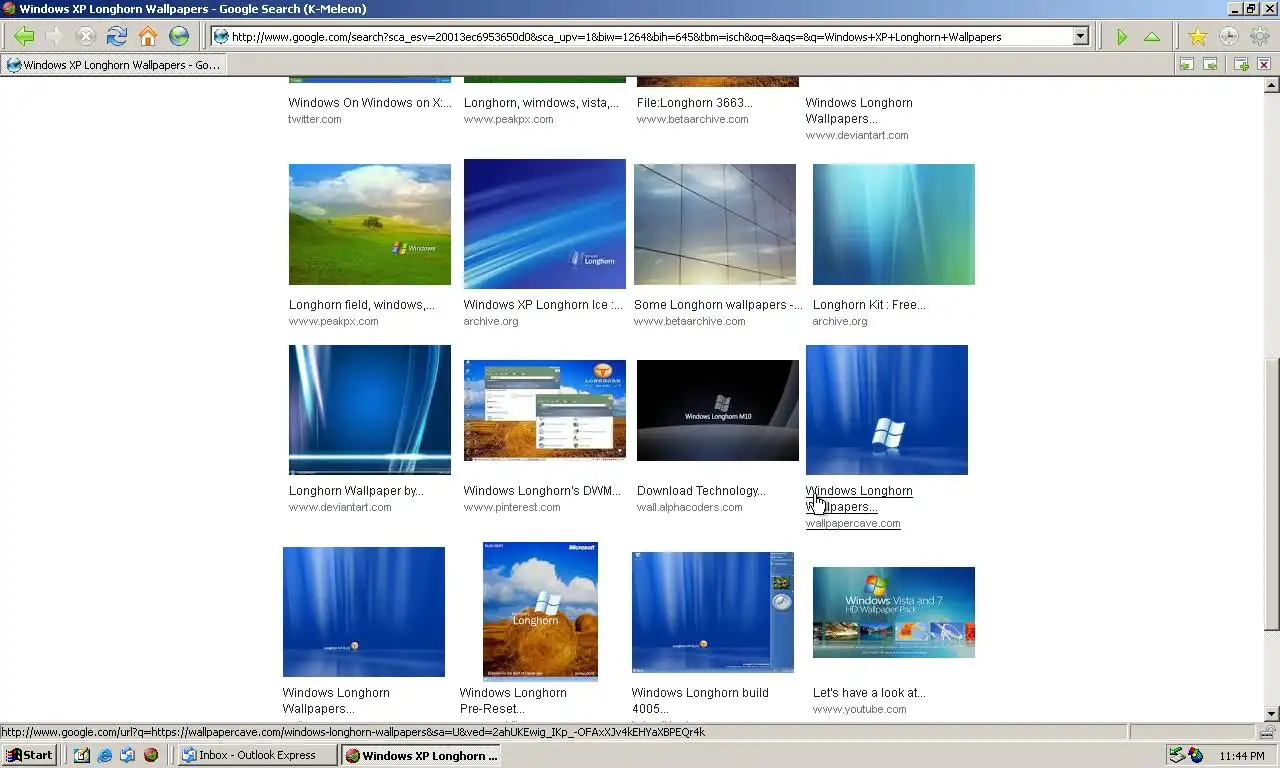Open the glass panels Longhorn wallpaper thumbnail
Screen dimensions: 1280x768
[715, 224]
